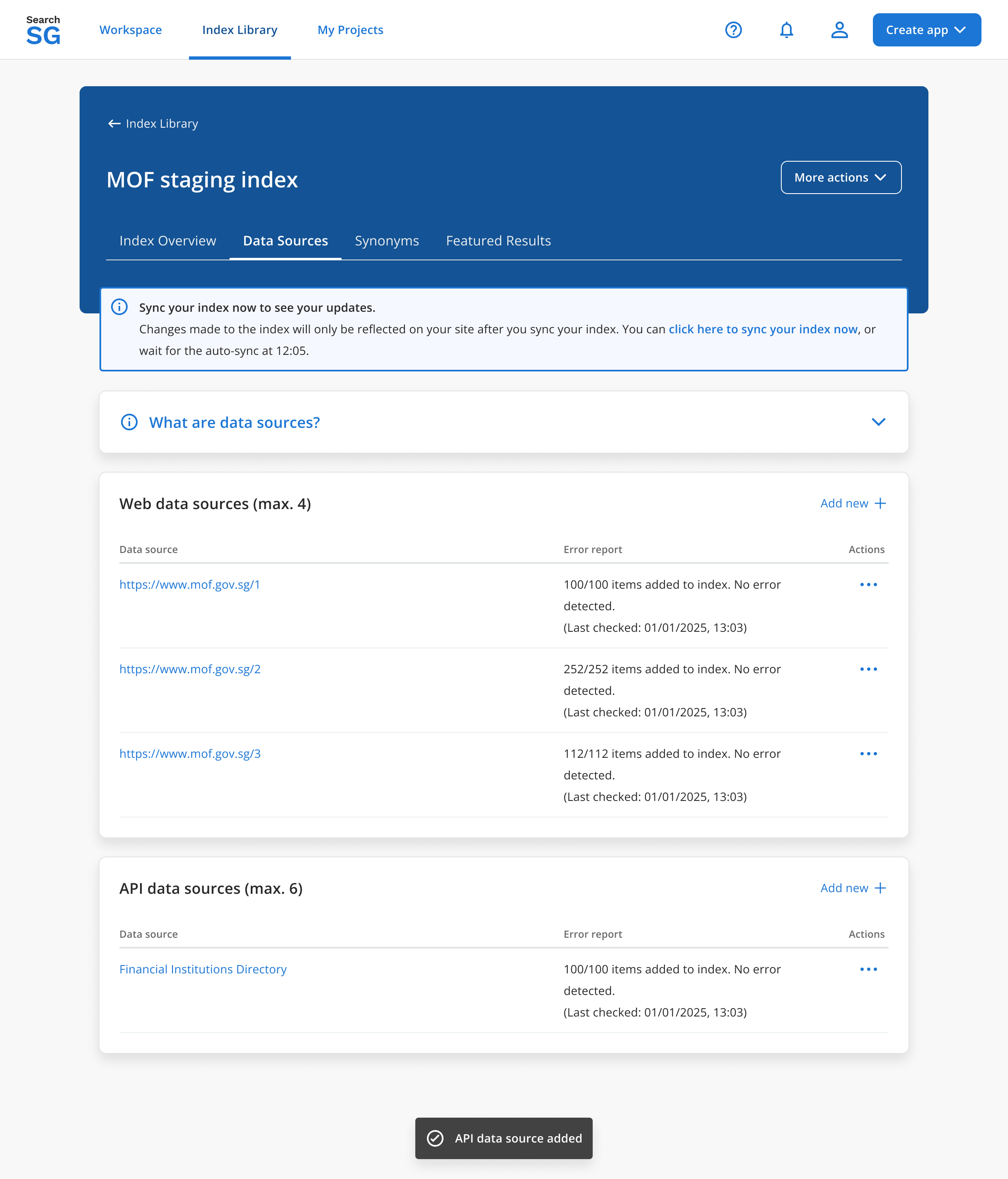This screenshot has height=1179, width=1008.
Task: Expand the Create app dropdown
Action: [926, 29]
